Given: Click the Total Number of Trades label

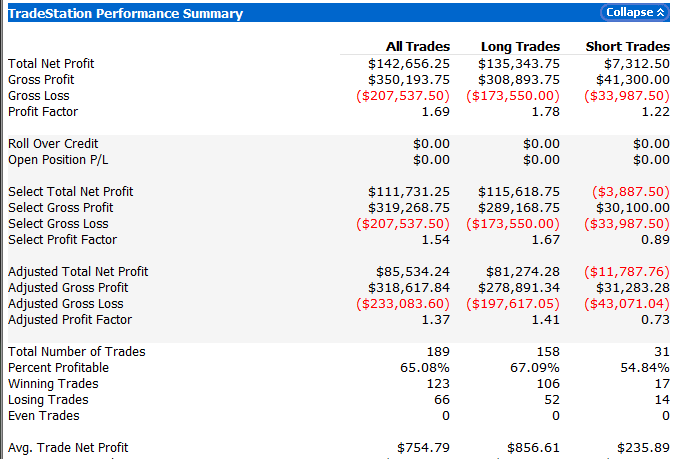Looking at the screenshot, I should click(76, 352).
